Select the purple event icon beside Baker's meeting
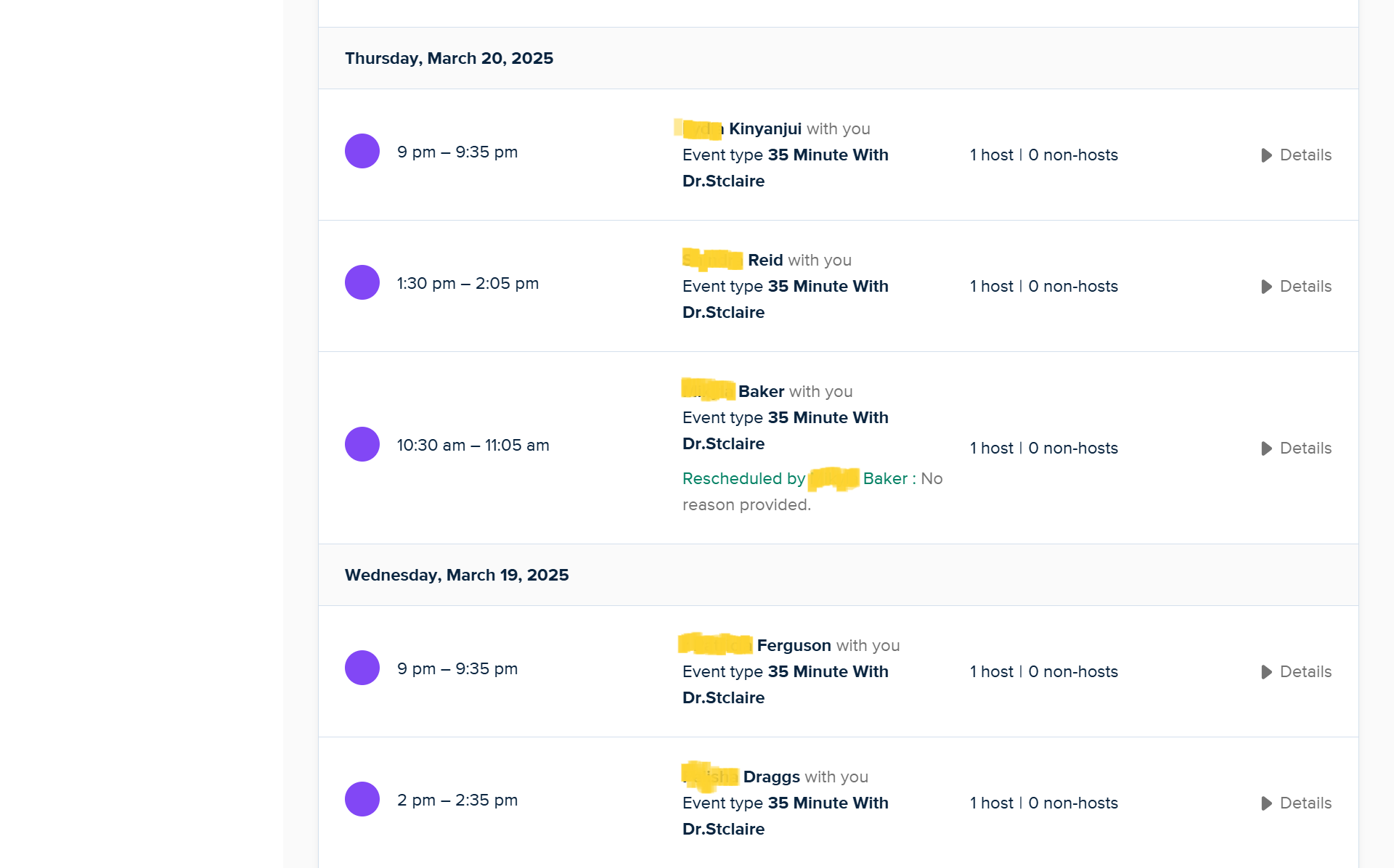Viewport: 1394px width, 868px height. 362,444
